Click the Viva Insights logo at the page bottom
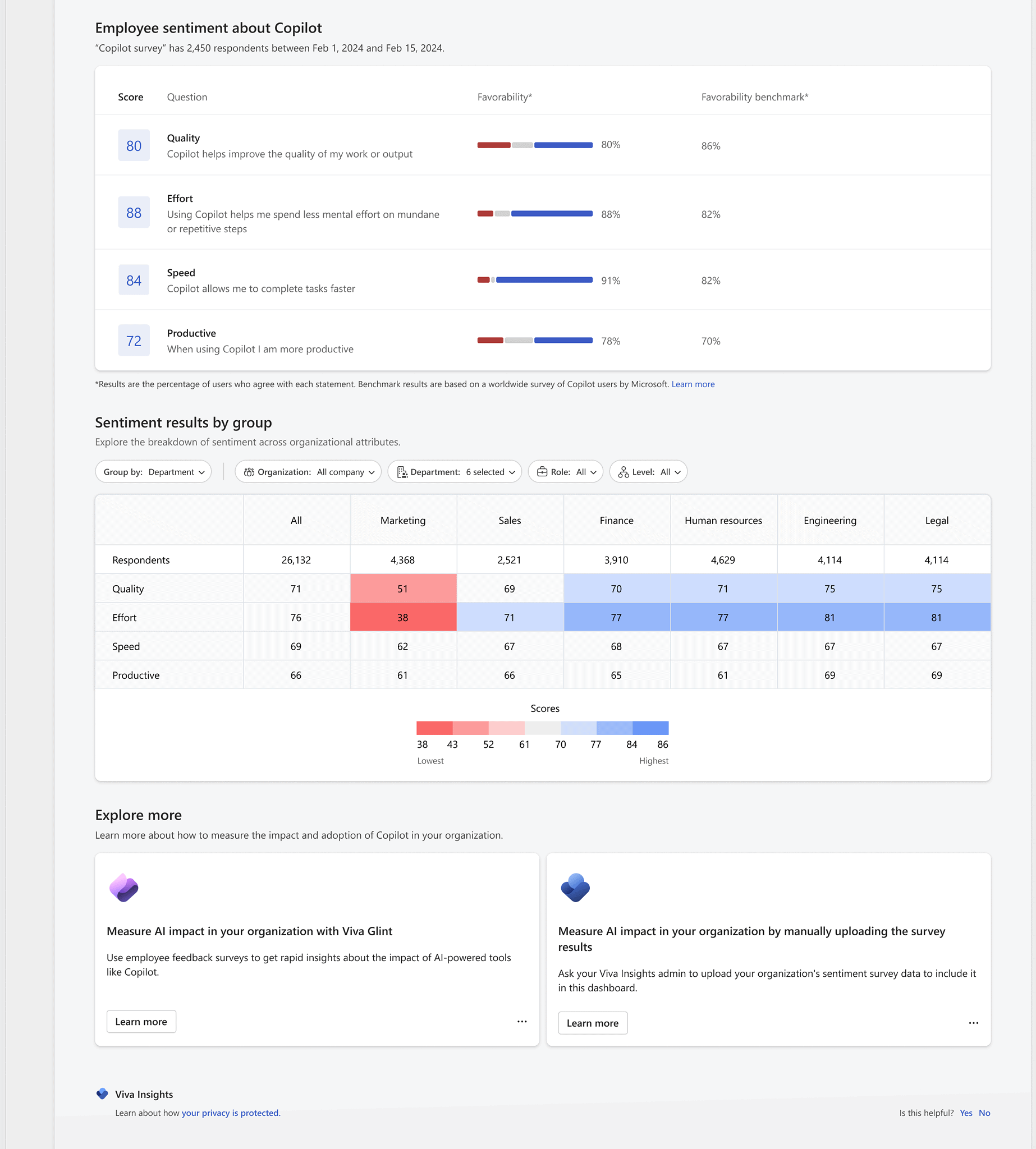This screenshot has width=1036, height=1149. [x=102, y=1093]
